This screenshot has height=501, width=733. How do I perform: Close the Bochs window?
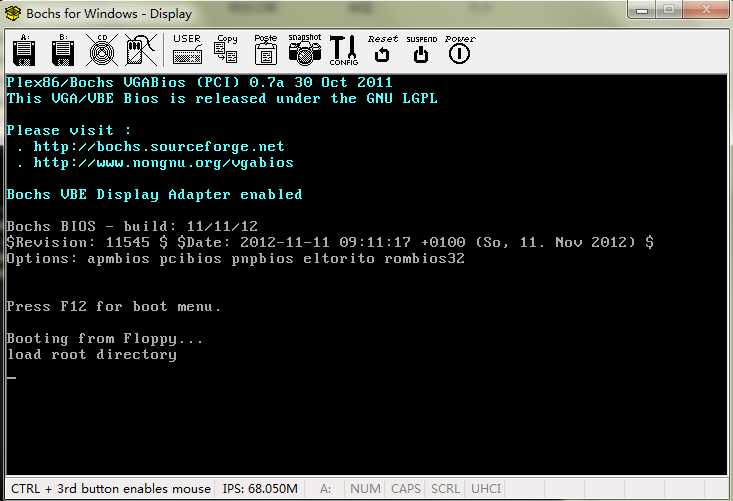pyautogui.click(x=706, y=10)
